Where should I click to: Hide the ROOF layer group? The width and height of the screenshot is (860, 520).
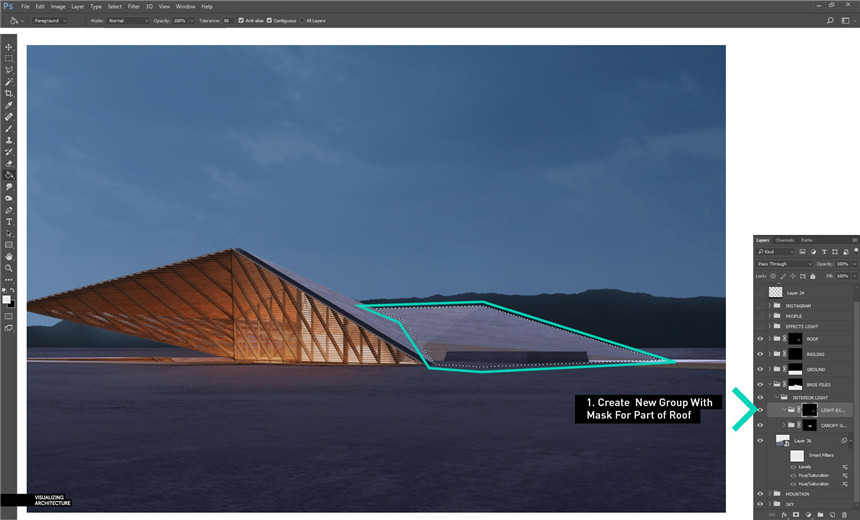pos(760,339)
